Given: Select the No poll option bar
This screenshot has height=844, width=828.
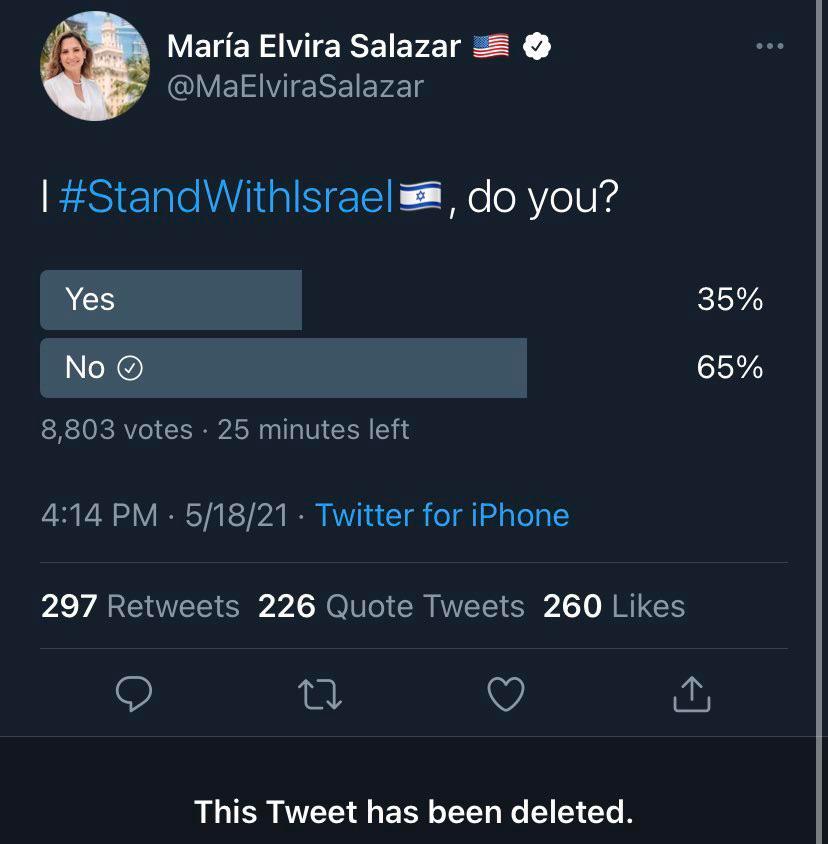Looking at the screenshot, I should (x=283, y=368).
